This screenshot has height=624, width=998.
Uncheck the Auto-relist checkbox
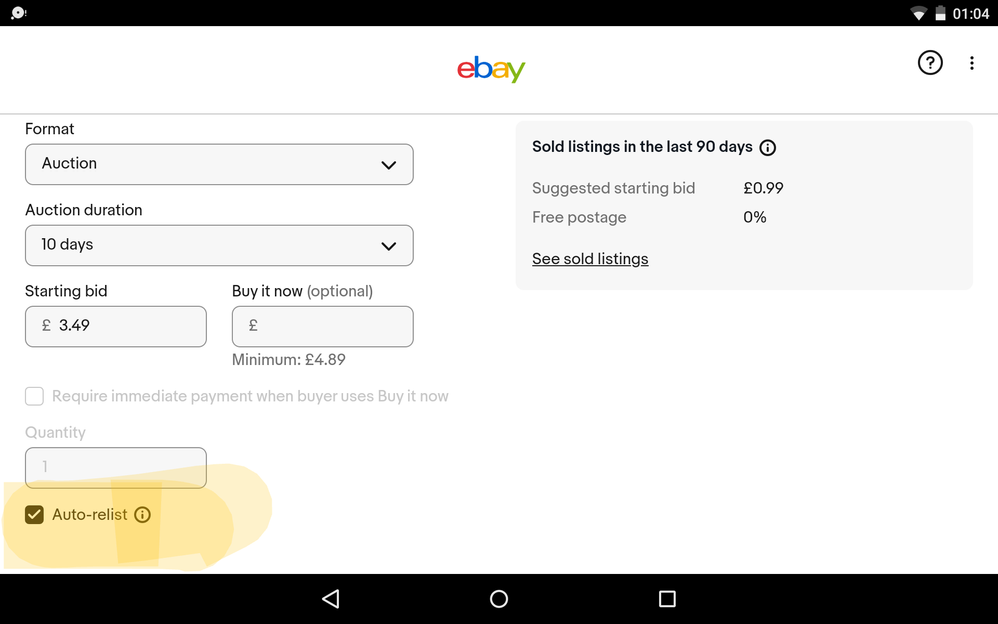coord(35,515)
